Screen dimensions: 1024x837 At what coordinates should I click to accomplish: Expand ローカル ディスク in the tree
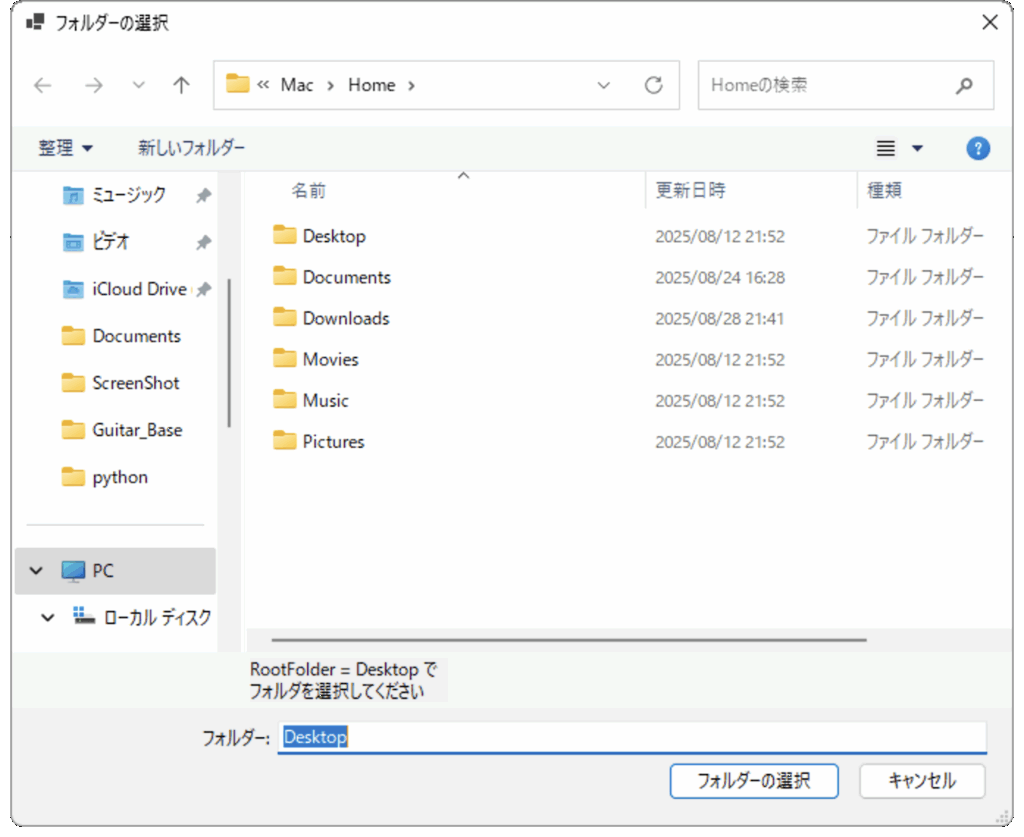[47, 617]
